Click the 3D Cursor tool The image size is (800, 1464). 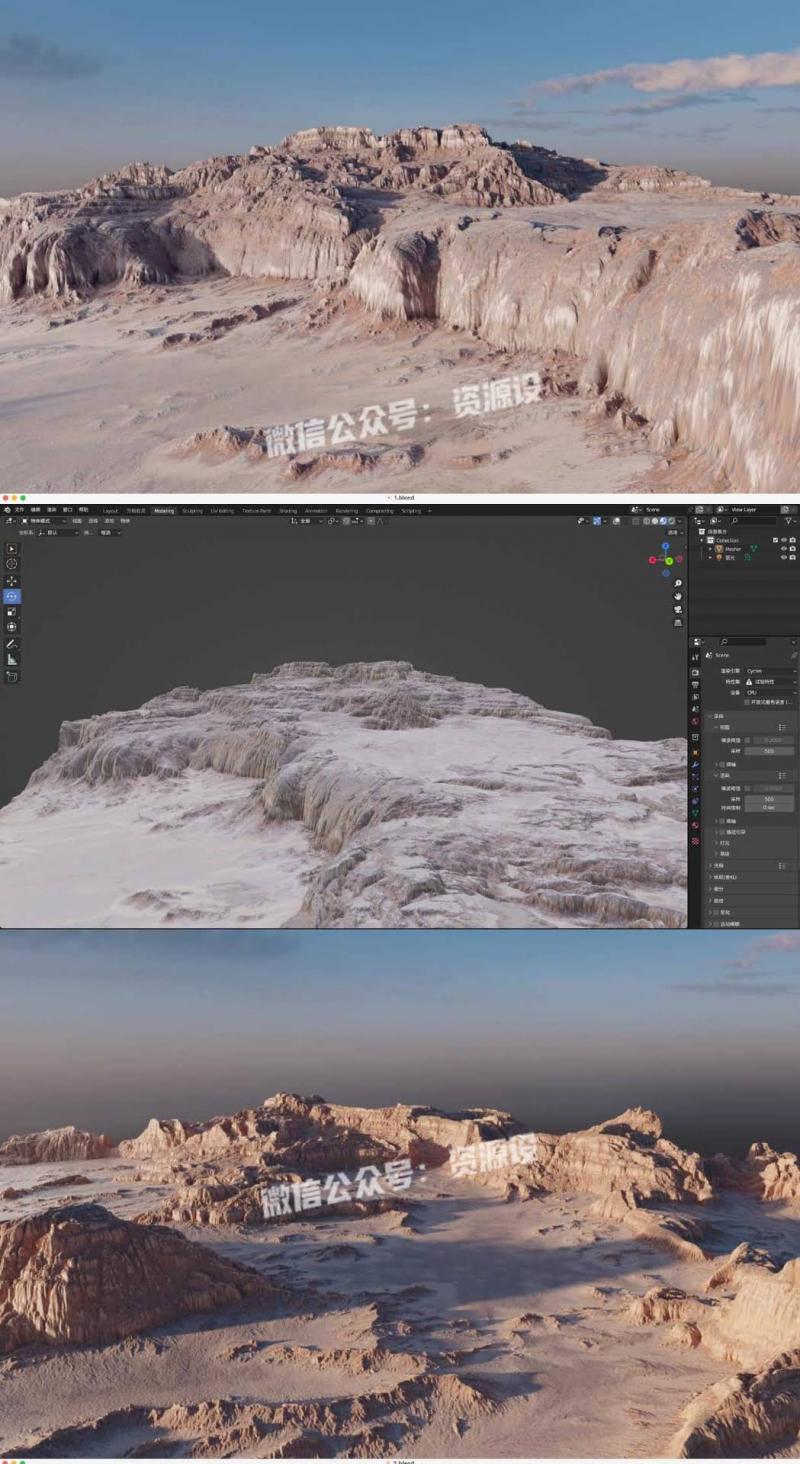coord(12,564)
